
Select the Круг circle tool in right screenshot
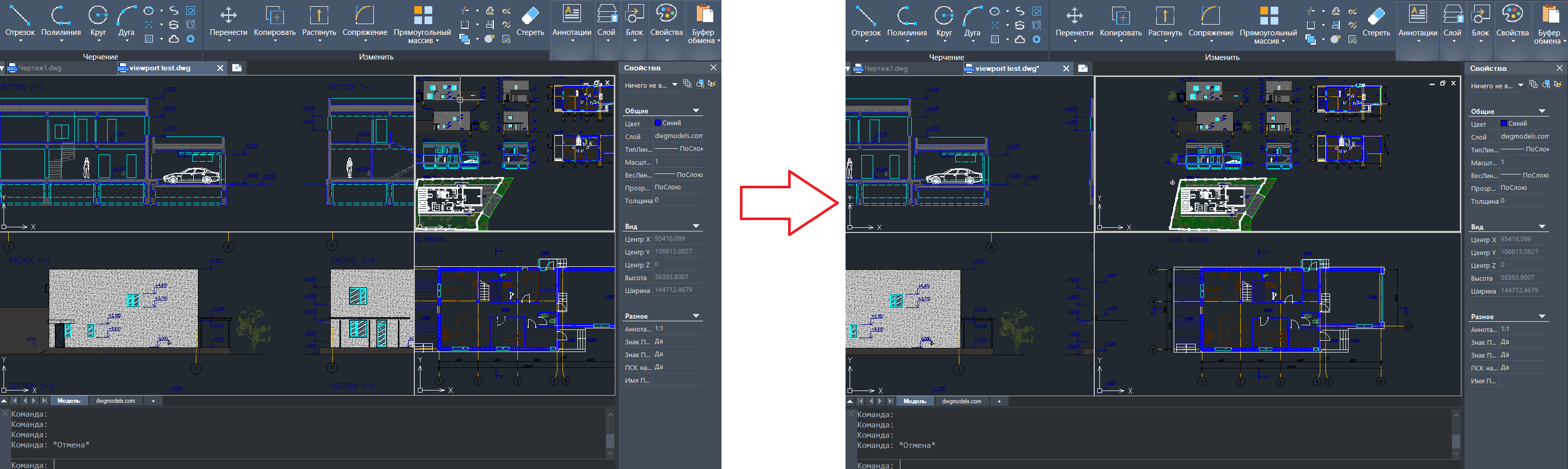pyautogui.click(x=943, y=22)
